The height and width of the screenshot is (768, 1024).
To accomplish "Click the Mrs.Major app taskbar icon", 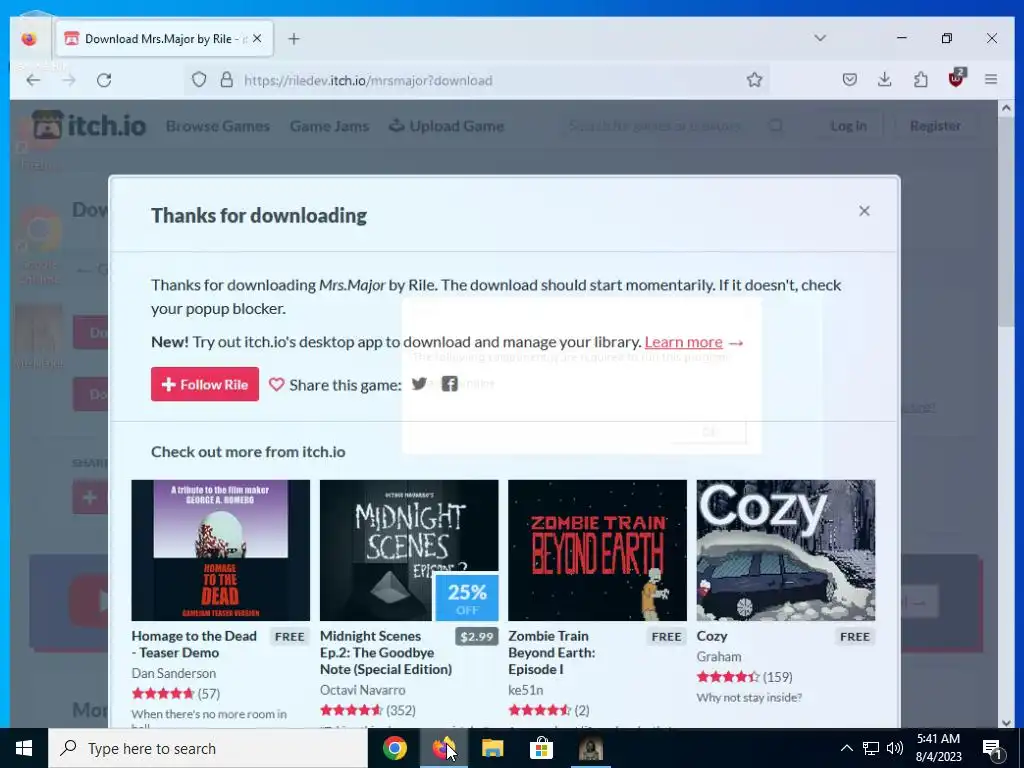I will (590, 748).
